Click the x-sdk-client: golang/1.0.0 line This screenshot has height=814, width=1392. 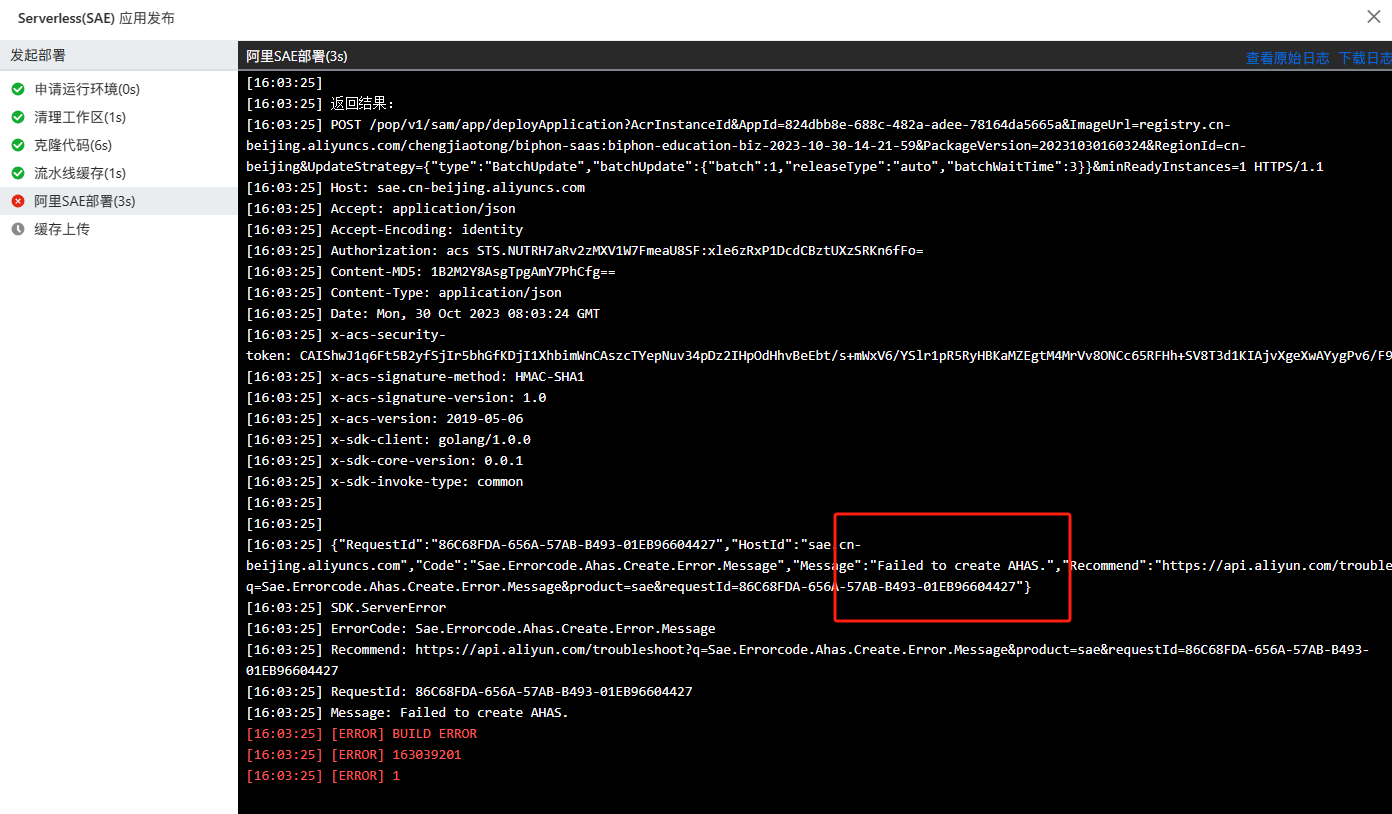click(x=388, y=440)
